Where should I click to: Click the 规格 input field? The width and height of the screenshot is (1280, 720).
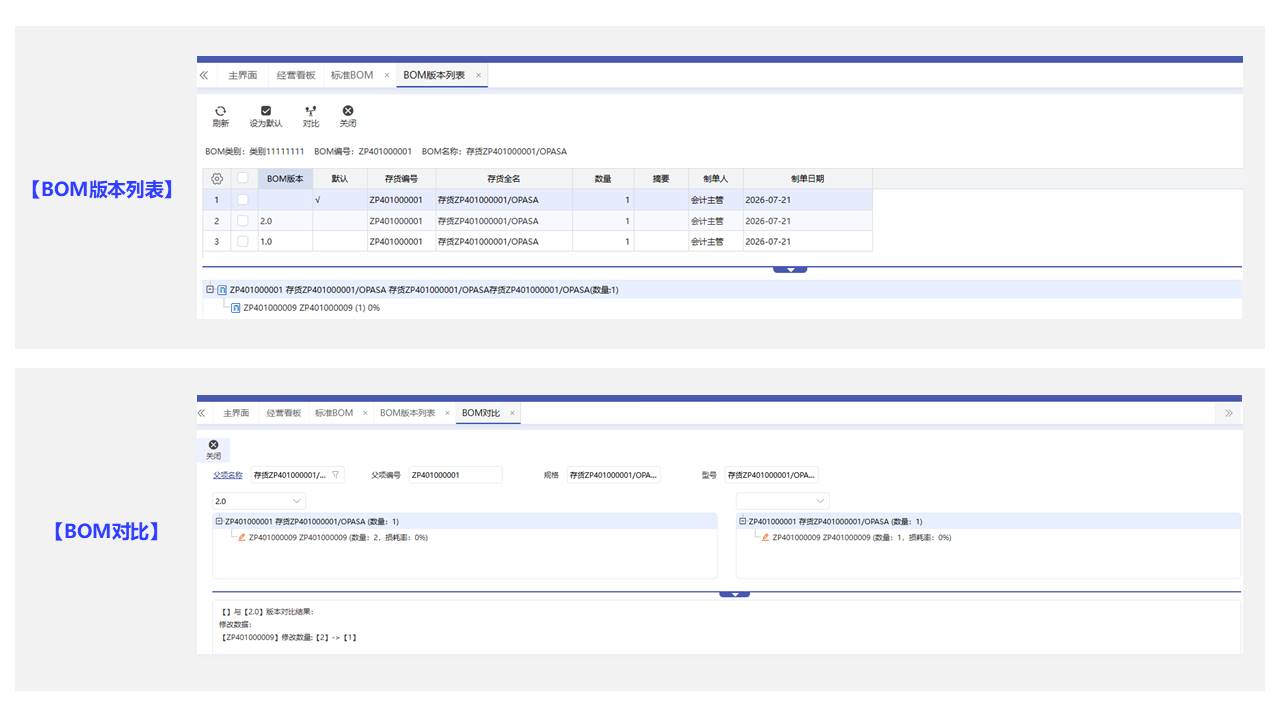[614, 475]
